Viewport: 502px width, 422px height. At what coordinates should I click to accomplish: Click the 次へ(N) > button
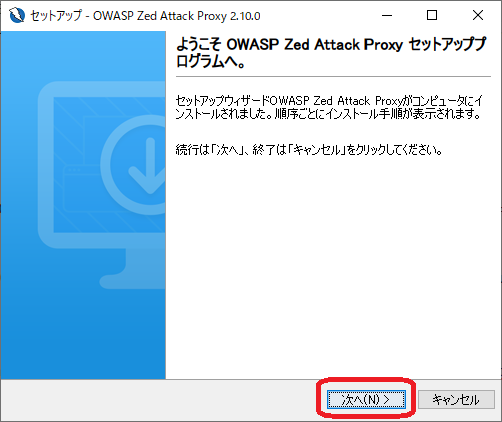366,399
